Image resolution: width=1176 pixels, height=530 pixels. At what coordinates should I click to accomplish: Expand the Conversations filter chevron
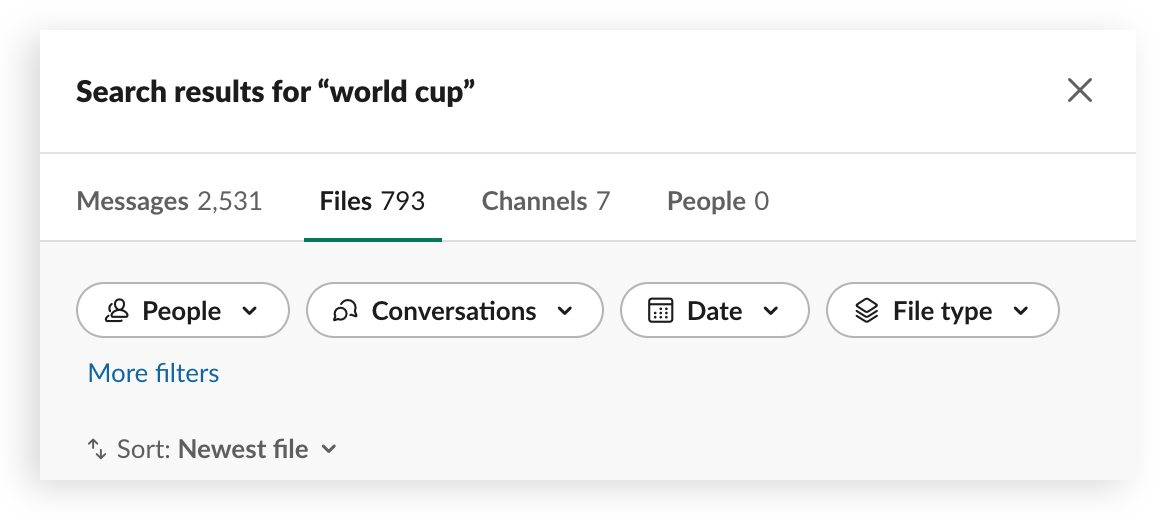click(x=565, y=311)
